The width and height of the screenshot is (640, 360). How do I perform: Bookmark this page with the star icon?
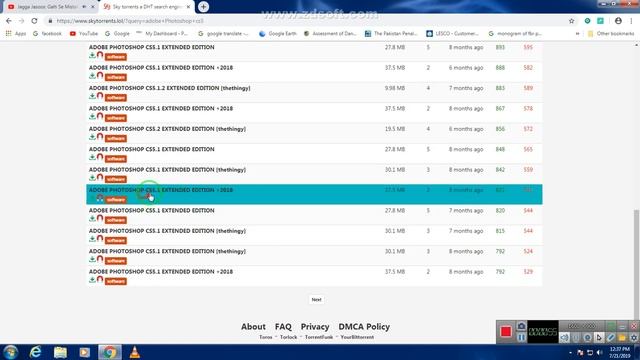(571, 21)
